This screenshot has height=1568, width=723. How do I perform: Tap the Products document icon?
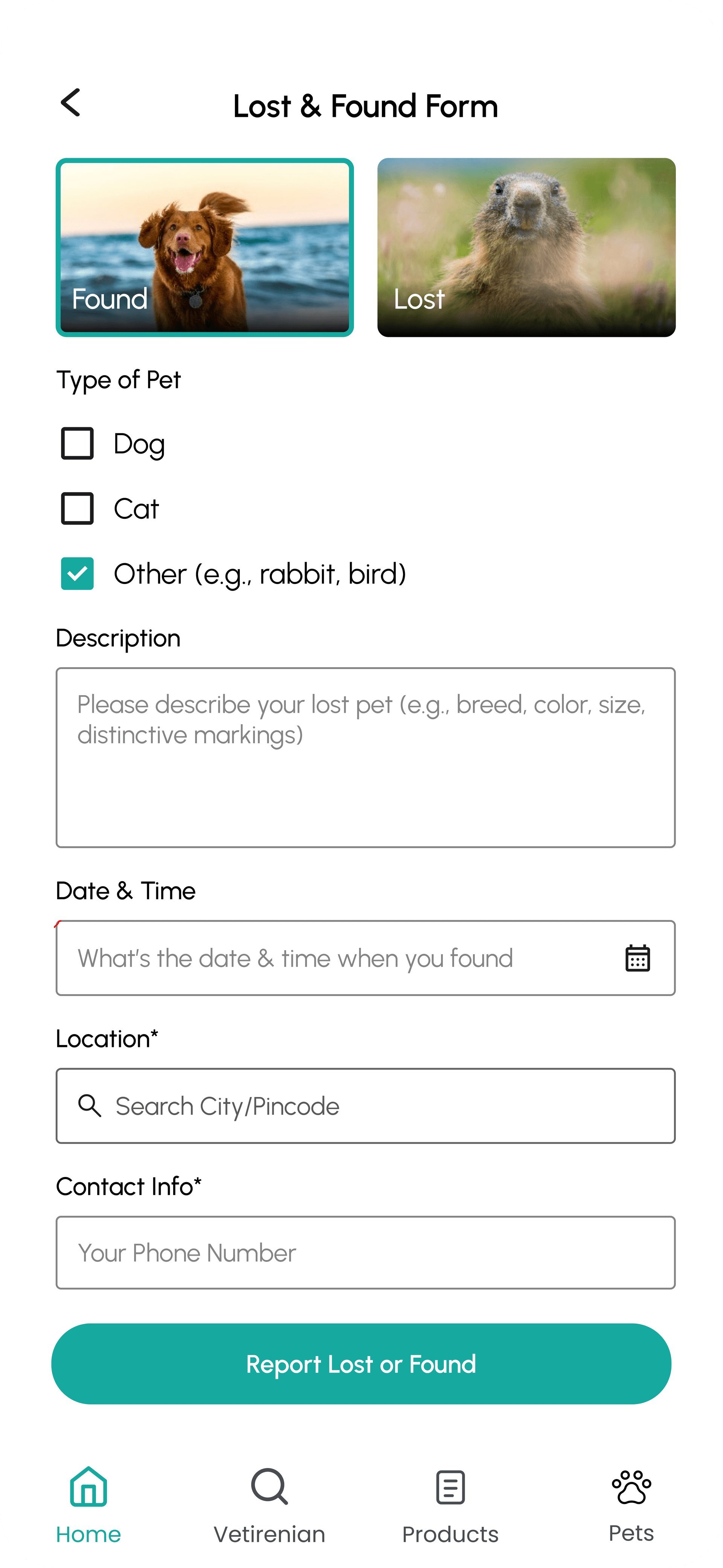(x=450, y=1487)
